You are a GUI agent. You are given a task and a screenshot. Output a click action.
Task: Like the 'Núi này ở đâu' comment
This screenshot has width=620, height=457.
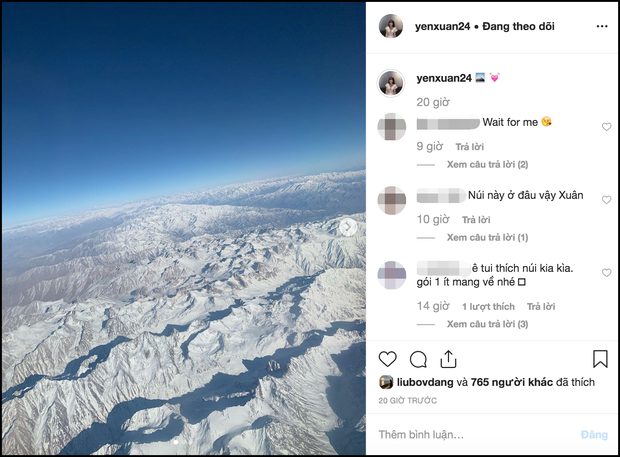(606, 200)
